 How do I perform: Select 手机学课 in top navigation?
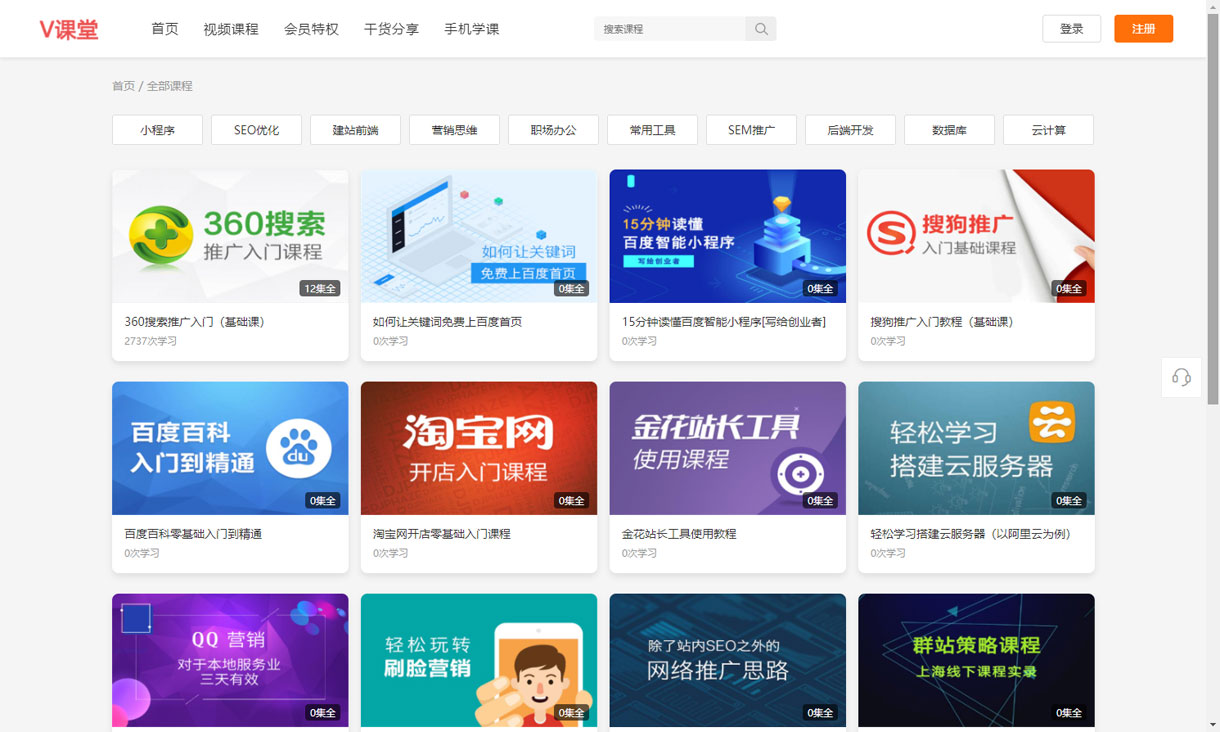(x=471, y=29)
